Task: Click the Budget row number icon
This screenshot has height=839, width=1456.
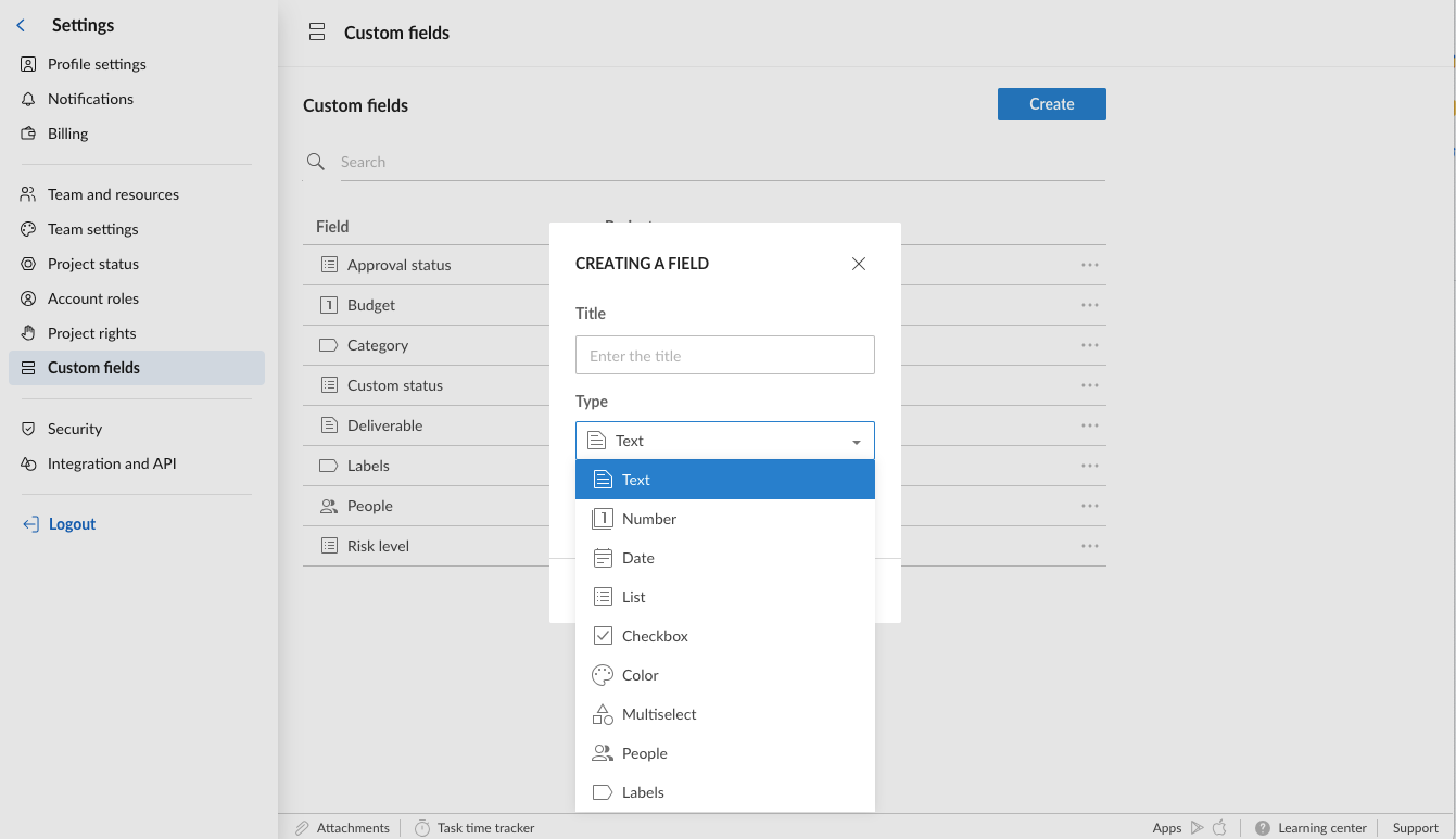Action: coord(328,305)
